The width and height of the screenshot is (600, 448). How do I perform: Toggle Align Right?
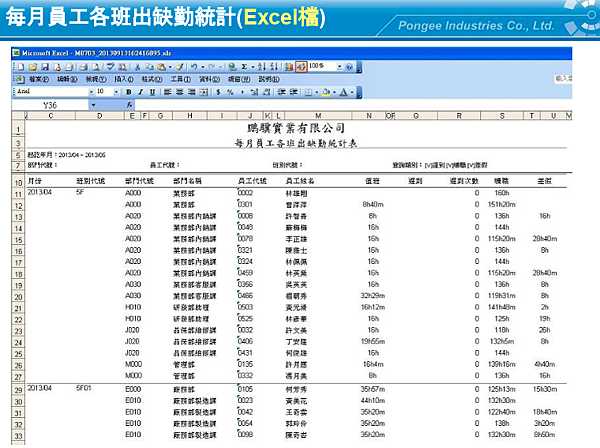(x=192, y=92)
